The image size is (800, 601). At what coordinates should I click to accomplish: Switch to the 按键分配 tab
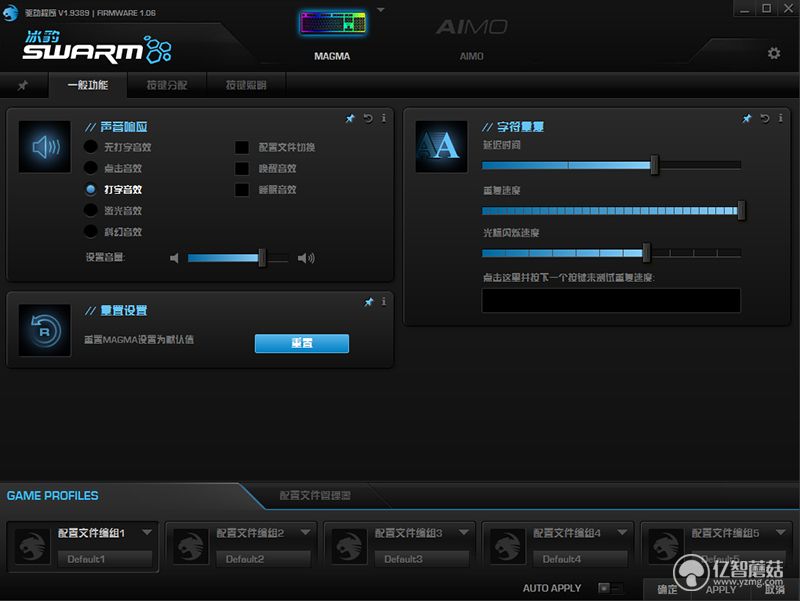(x=167, y=85)
